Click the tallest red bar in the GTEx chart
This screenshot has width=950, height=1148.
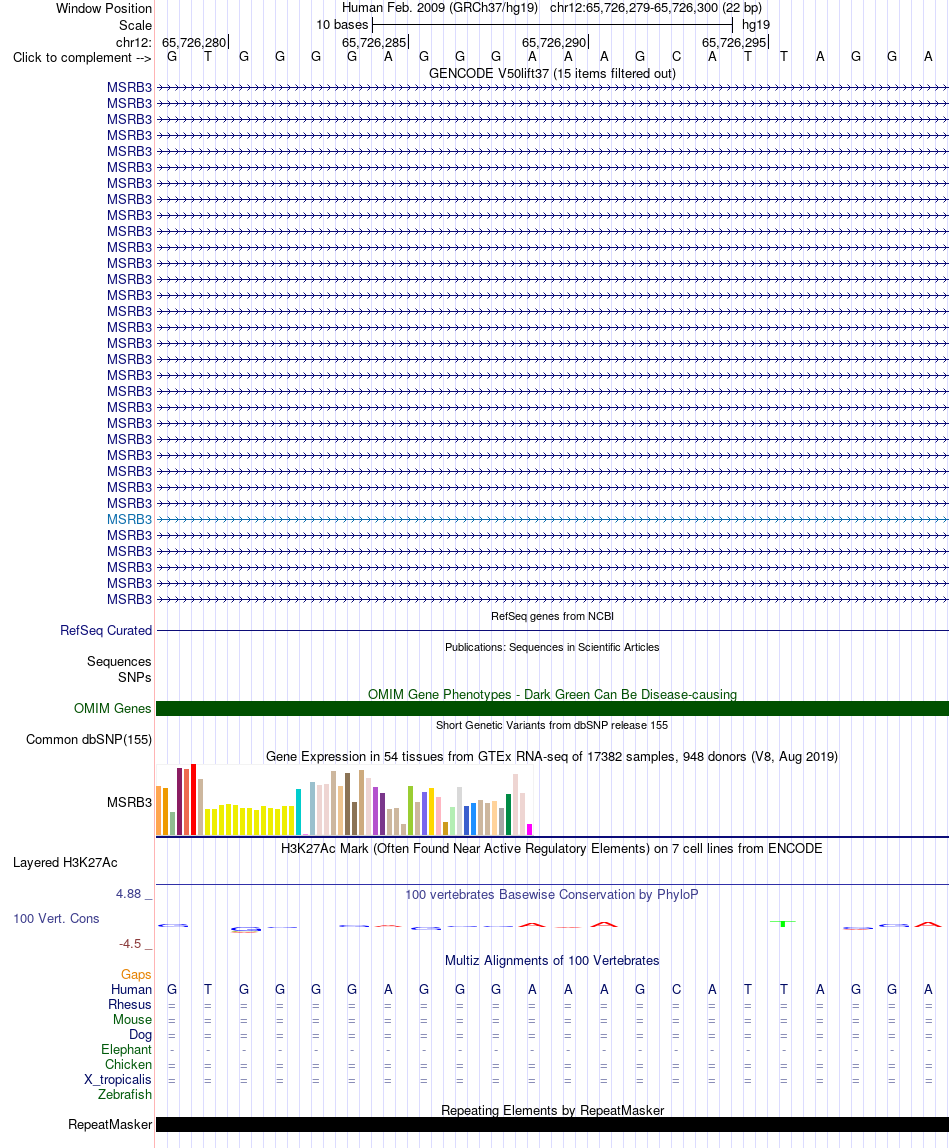(x=193, y=800)
